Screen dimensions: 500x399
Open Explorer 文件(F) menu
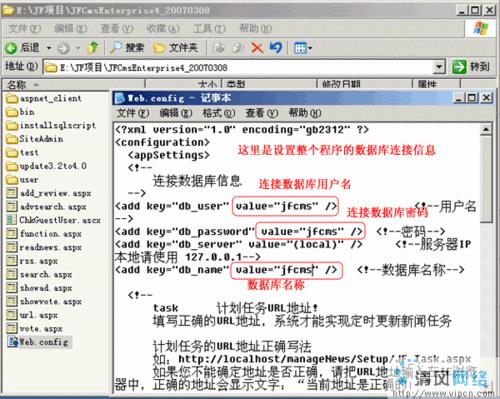pos(24,29)
